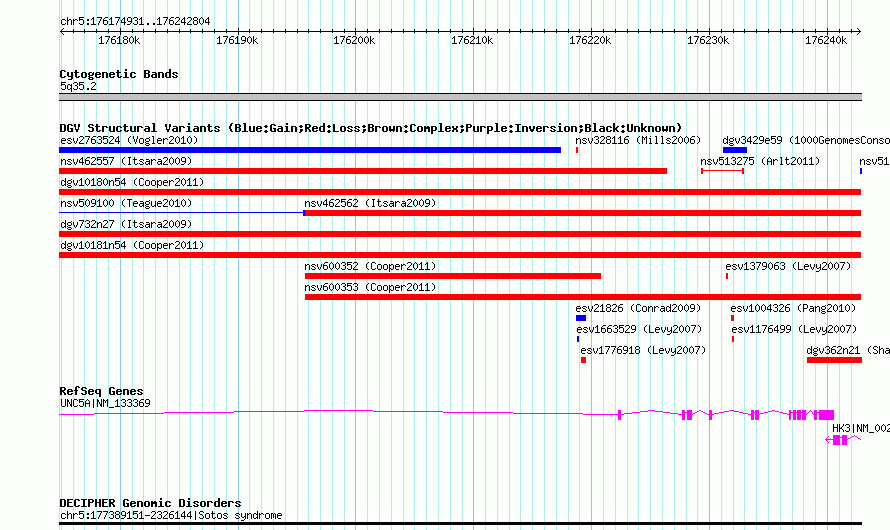Click the dgv10181n54 (Cooper2011) label
Viewport: 890px width, 530px height.
[x=132, y=245]
